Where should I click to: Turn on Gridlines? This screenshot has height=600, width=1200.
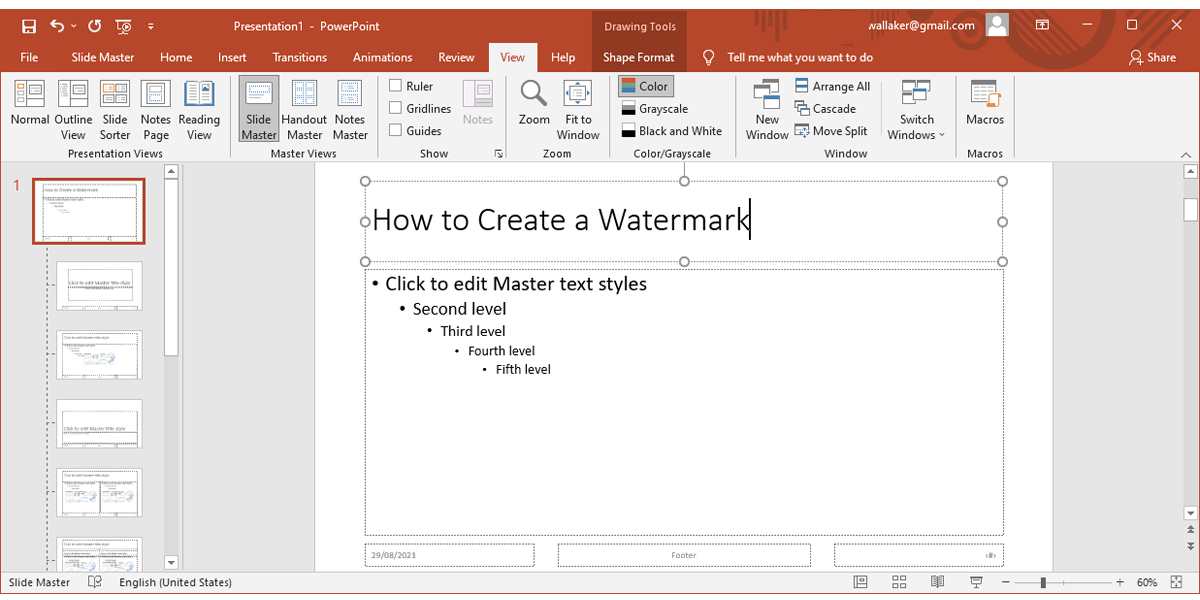(x=394, y=108)
